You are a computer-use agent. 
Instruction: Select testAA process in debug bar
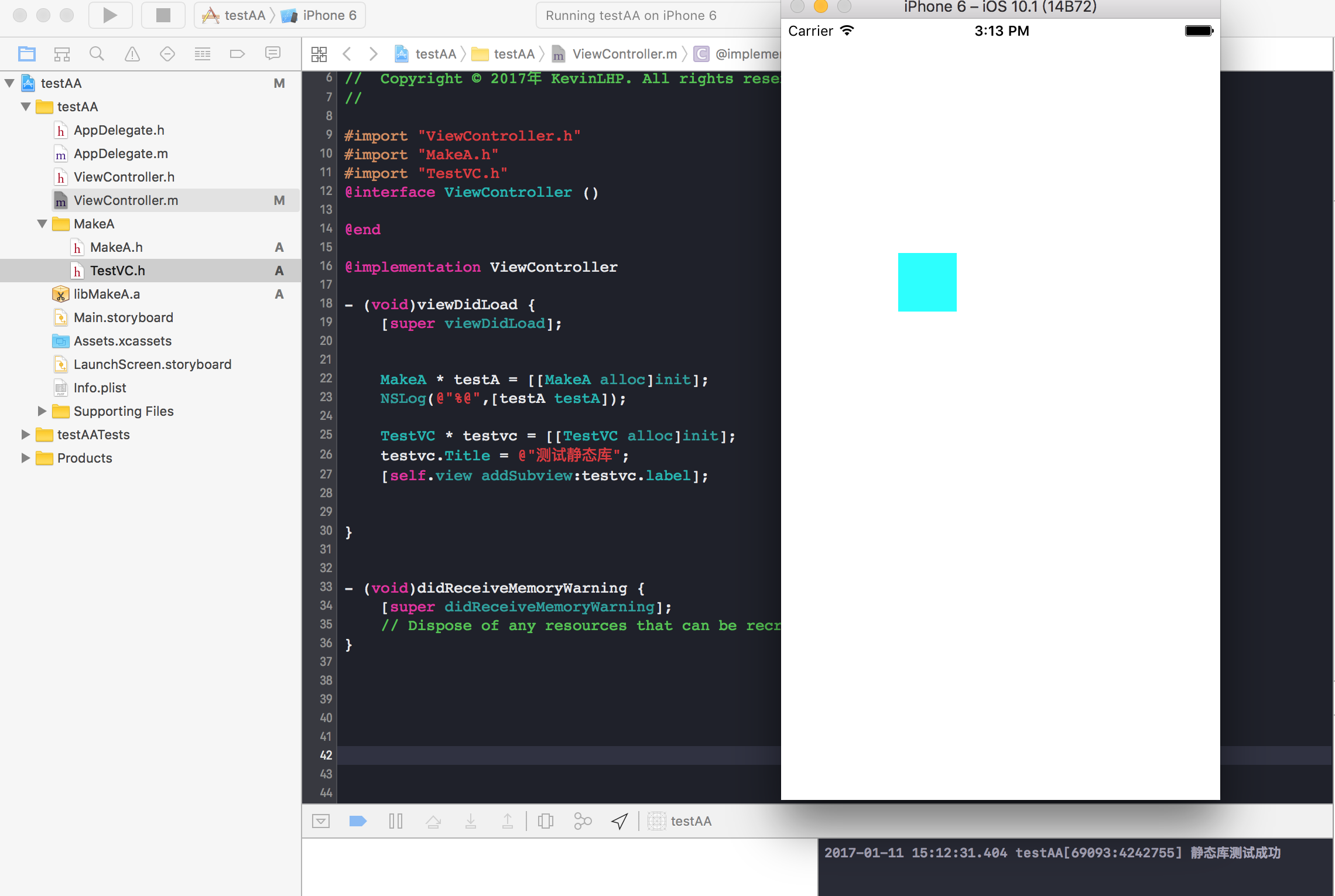click(680, 821)
